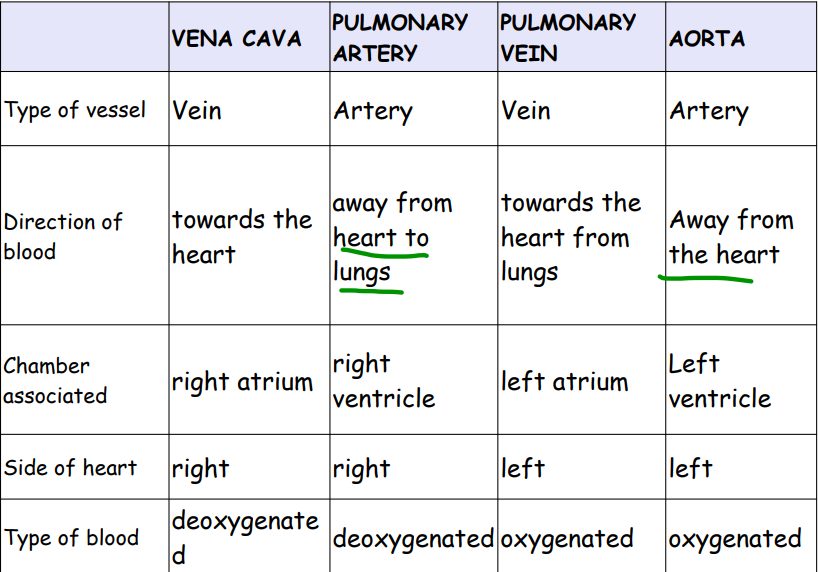Viewport: 818px width, 572px height.
Task: Select the "right ventricle" cell
Action: (x=383, y=381)
